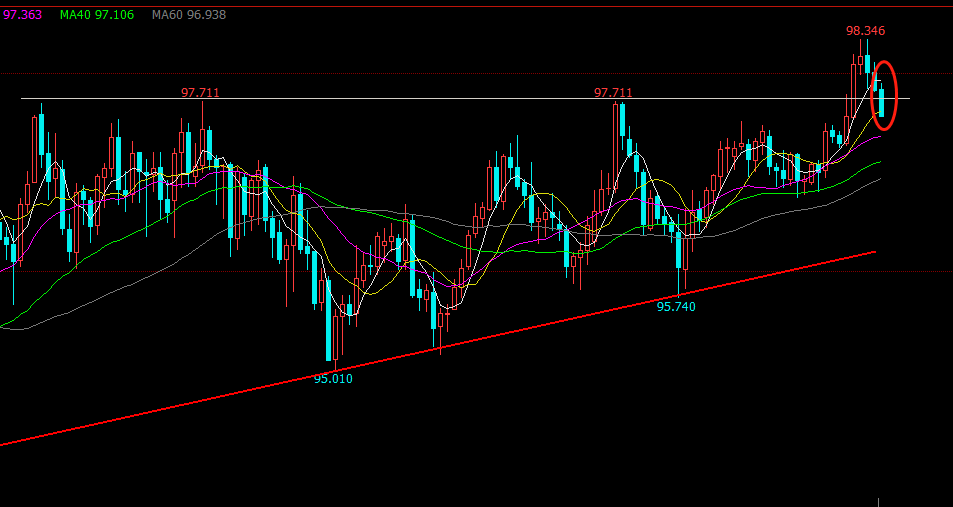Click the right end of the gray MA60 line

coord(879,179)
